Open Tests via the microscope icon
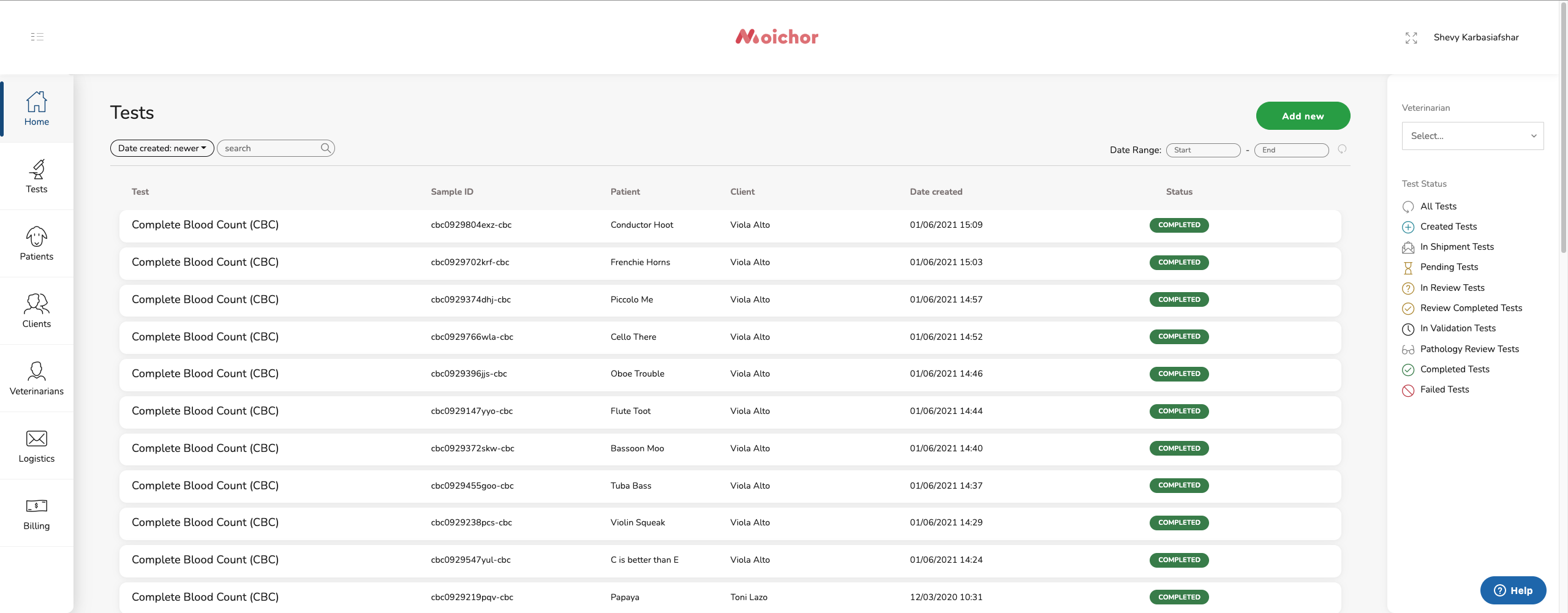 37,169
